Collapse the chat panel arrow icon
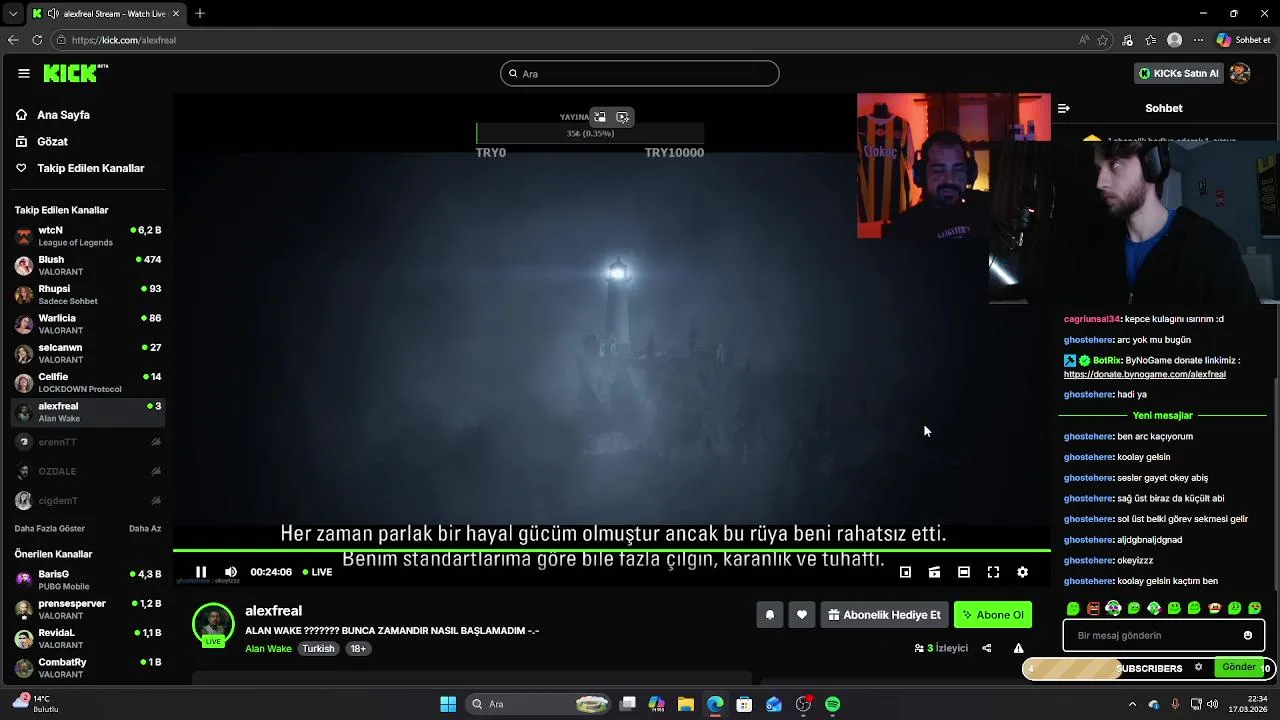 click(x=1064, y=108)
